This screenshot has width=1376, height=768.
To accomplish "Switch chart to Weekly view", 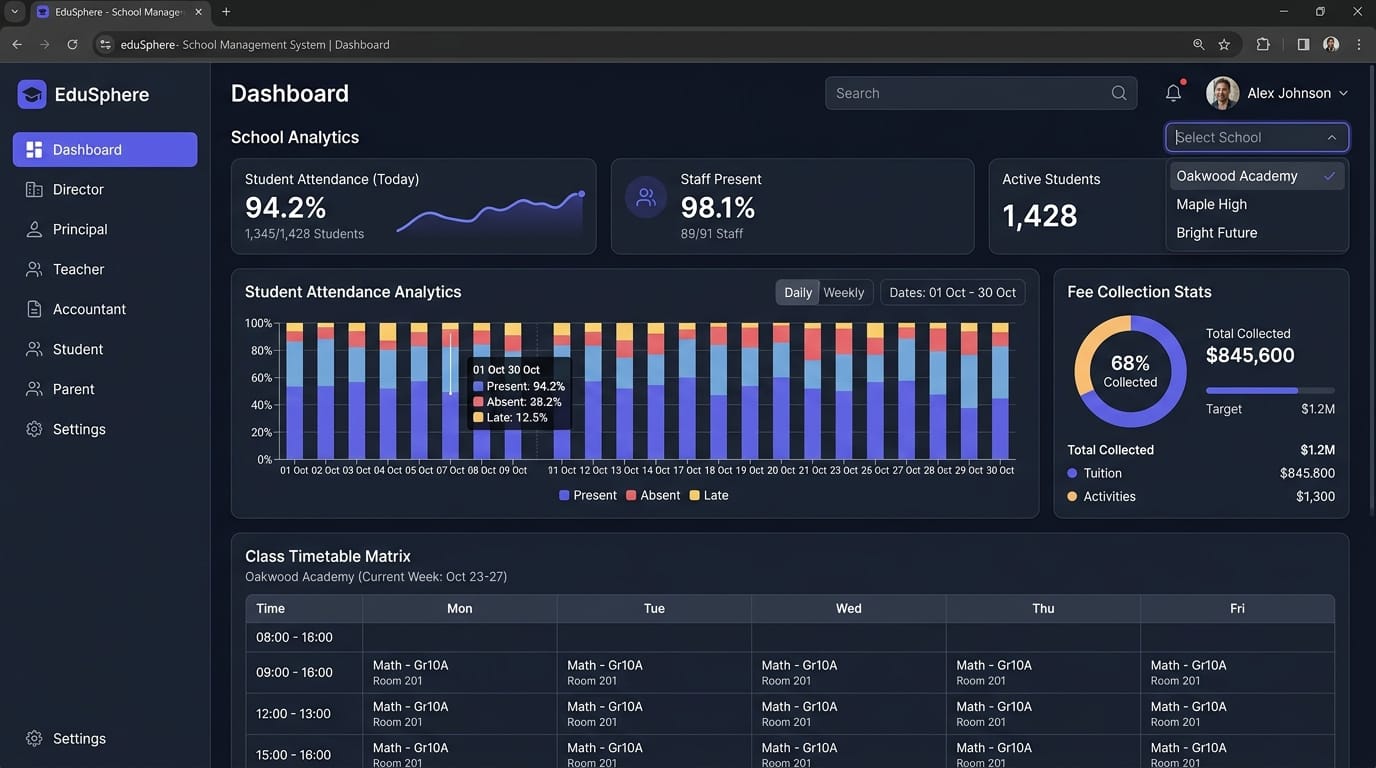I will pyautogui.click(x=844, y=292).
